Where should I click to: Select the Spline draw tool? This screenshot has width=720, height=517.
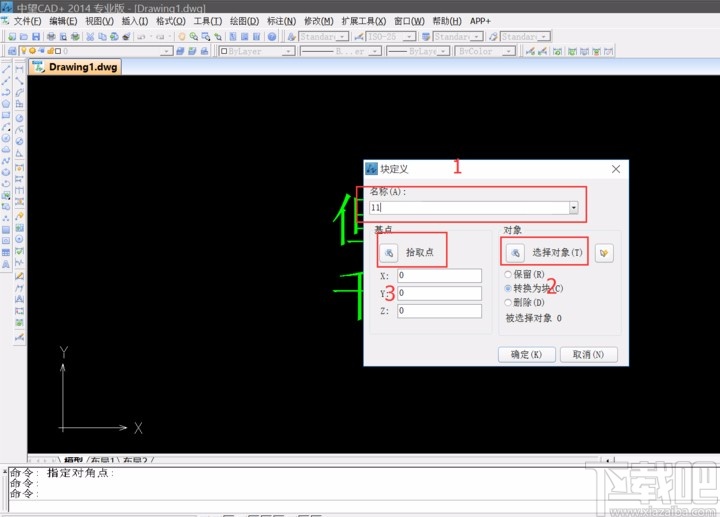click(6, 161)
